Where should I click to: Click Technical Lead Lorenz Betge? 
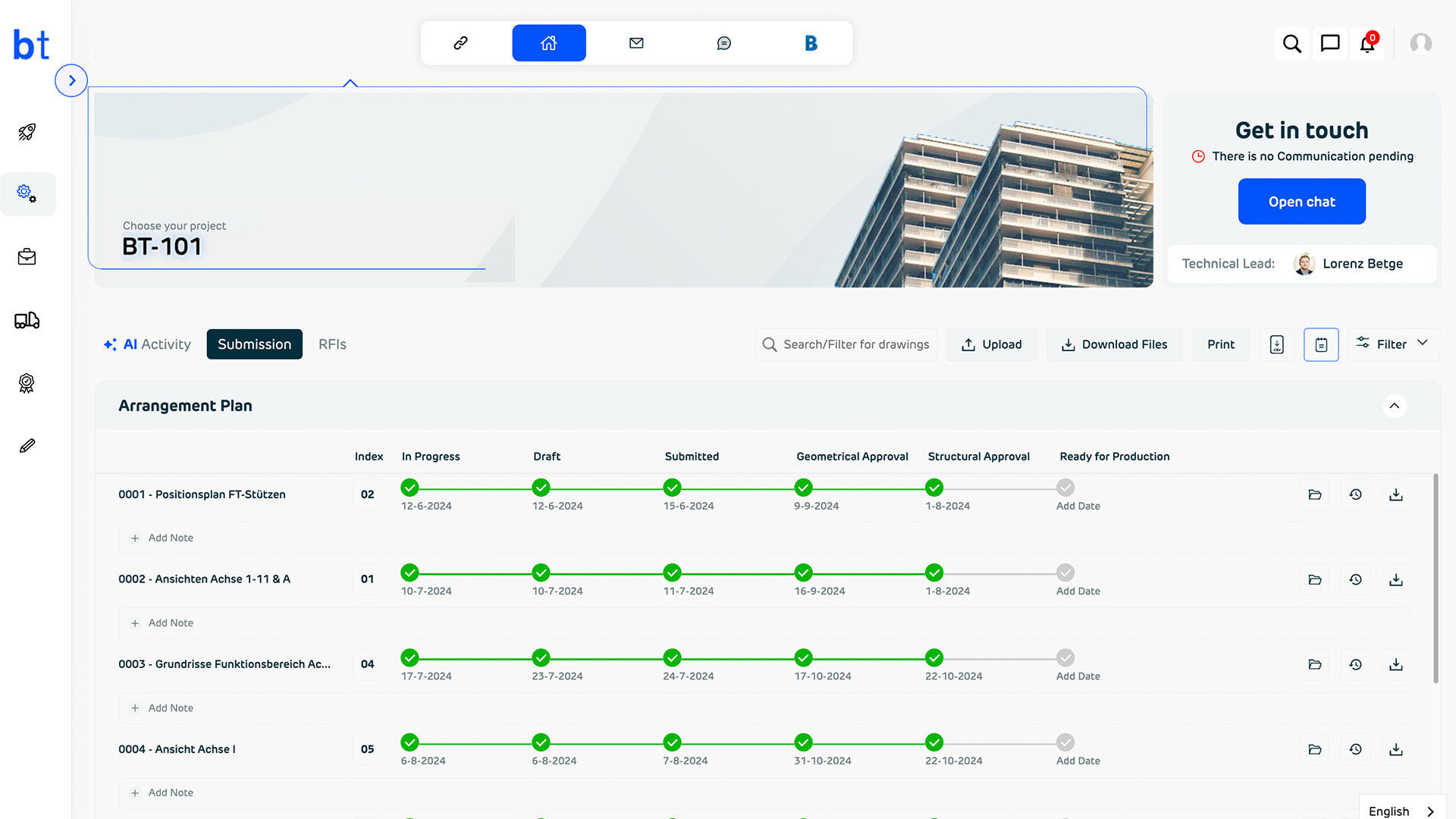pyautogui.click(x=1301, y=264)
